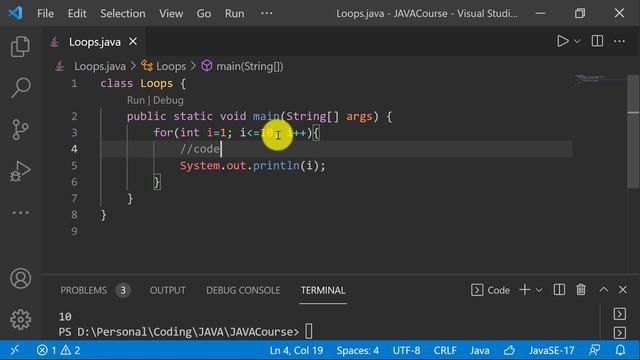Viewport: 640px width, 360px height.
Task: Run the Java file with play button
Action: pyautogui.click(x=563, y=41)
